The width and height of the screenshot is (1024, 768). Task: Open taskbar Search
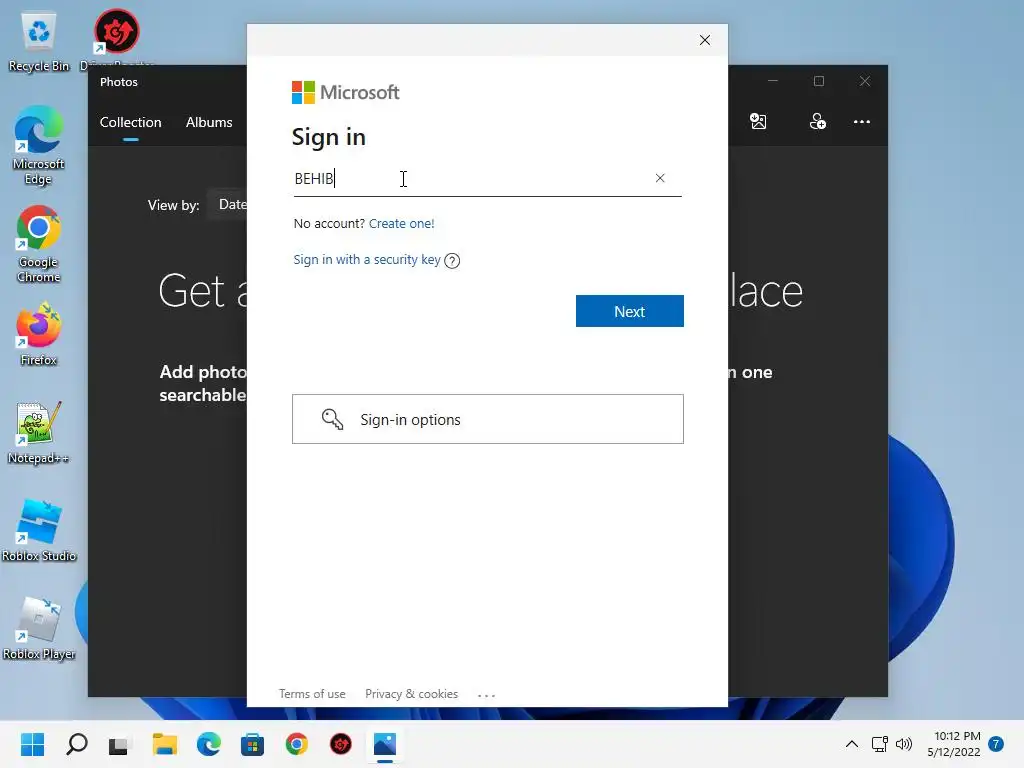coord(76,744)
